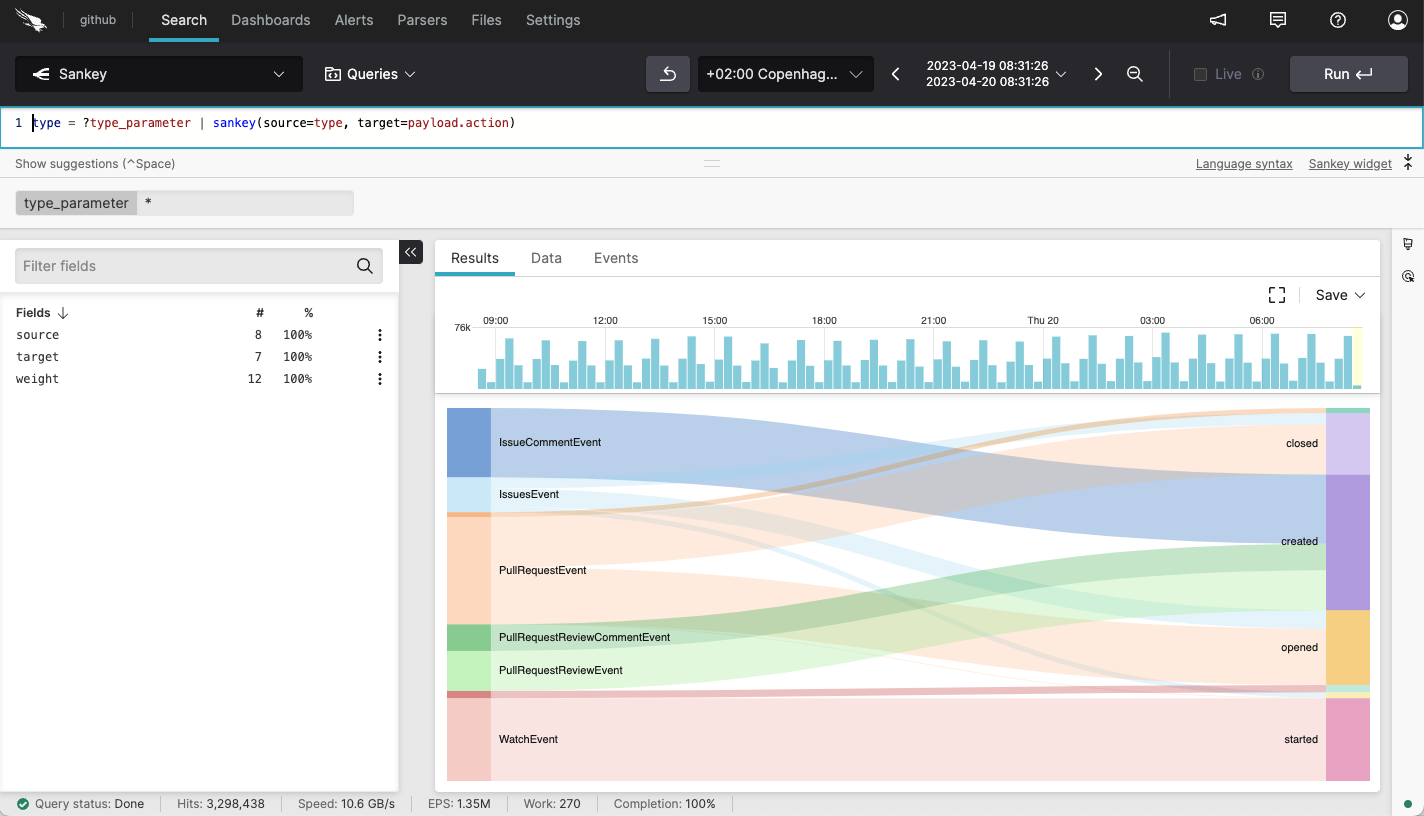Open Dashboards in the top navigation

(x=270, y=20)
